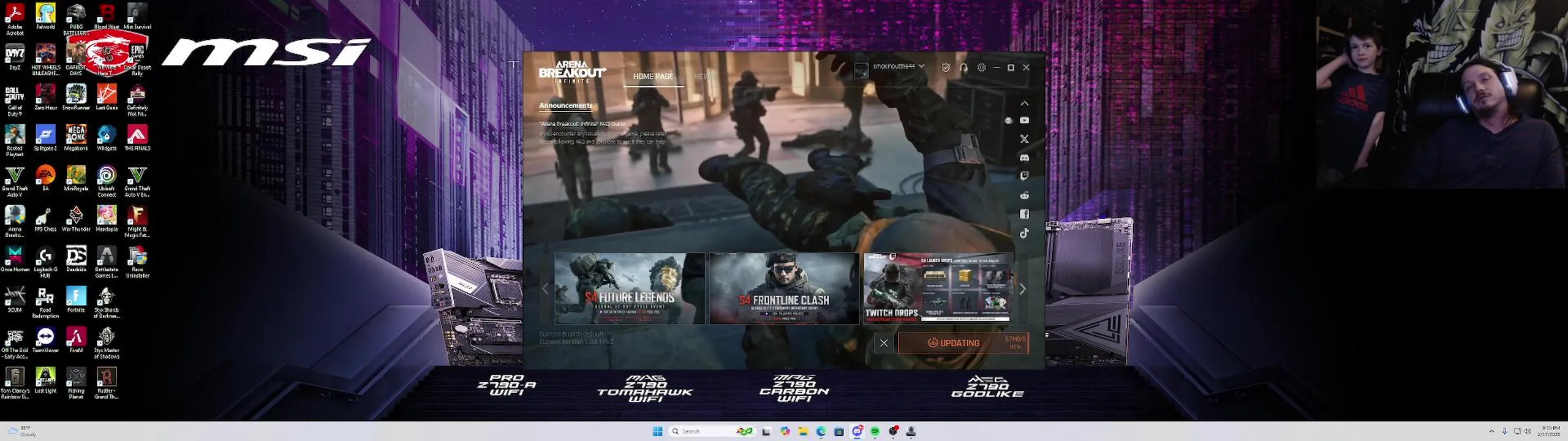
Task: Show next banners with right arrow
Action: coord(1022,289)
